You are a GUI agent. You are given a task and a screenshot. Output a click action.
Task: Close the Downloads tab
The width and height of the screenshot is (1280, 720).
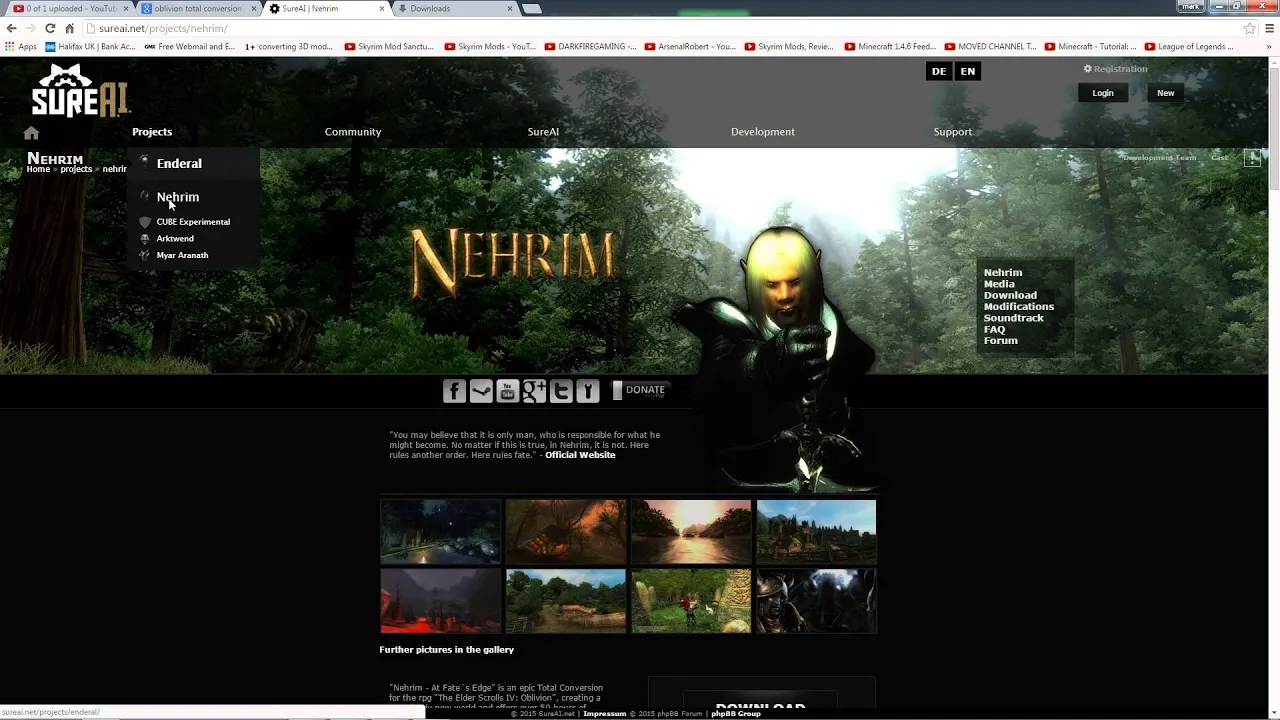coord(510,8)
